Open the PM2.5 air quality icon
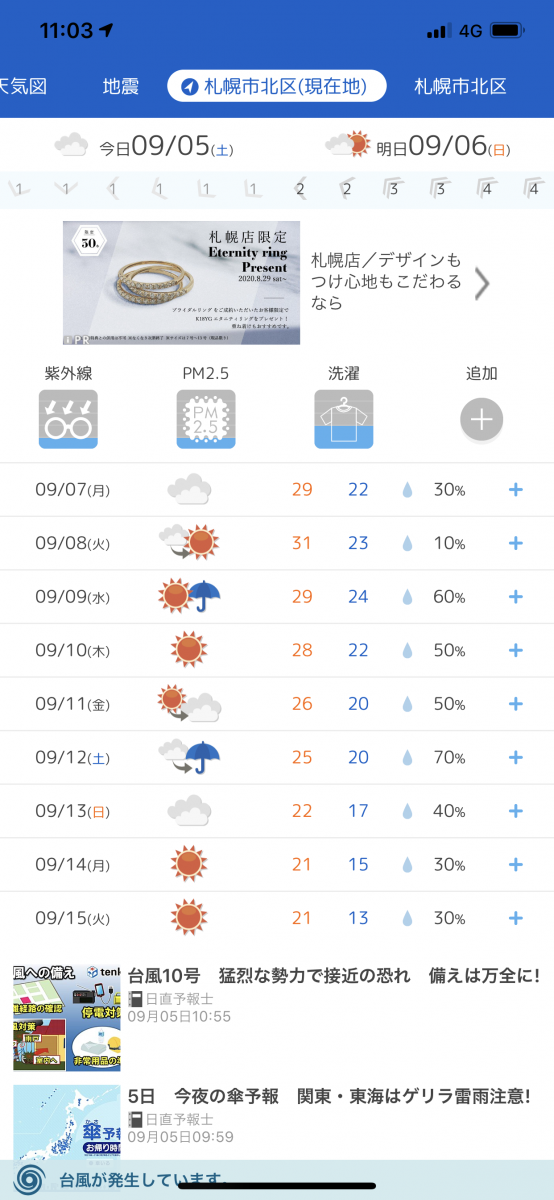 tap(205, 418)
